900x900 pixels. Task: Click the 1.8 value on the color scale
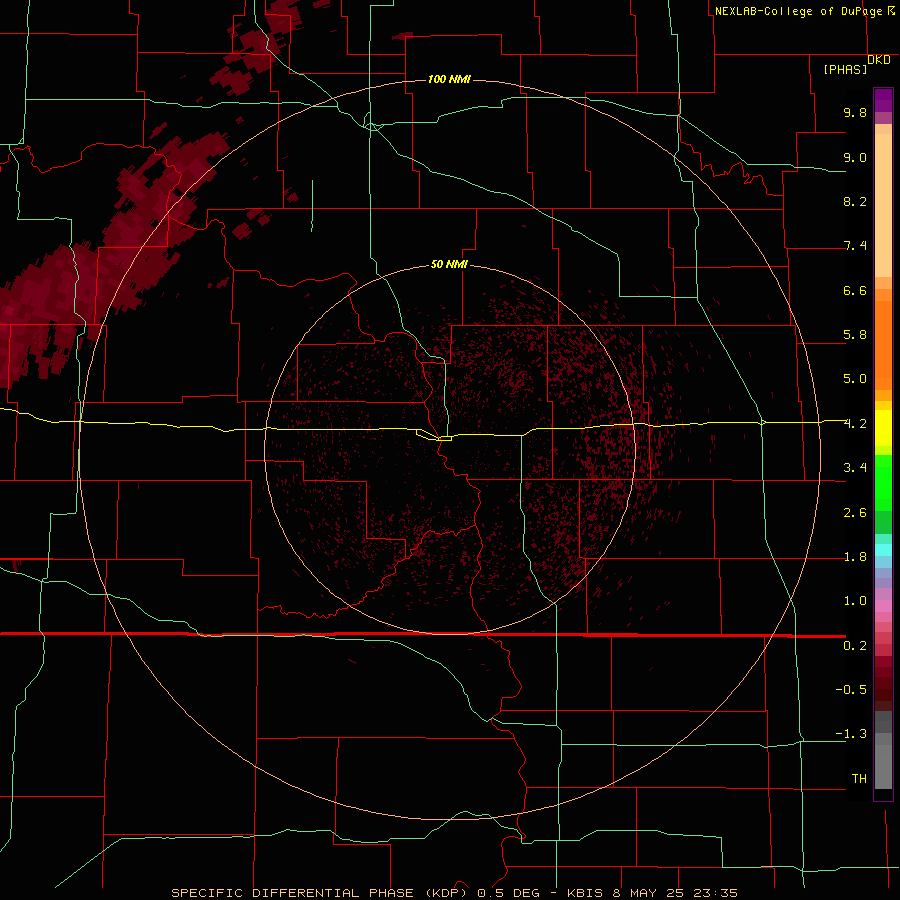tap(855, 557)
